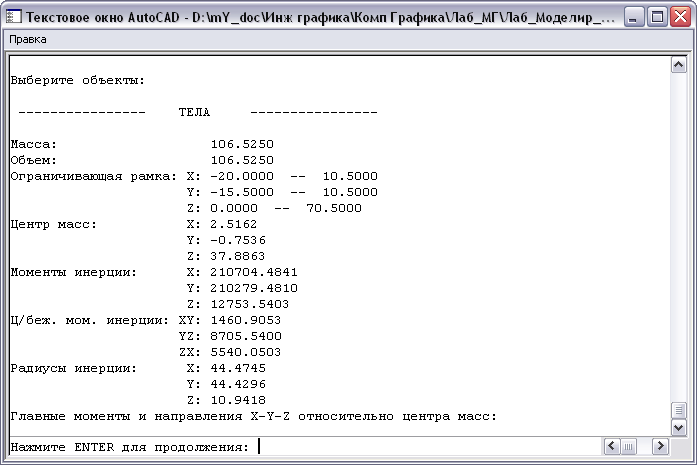
Task: Click the command line scroll right arrow
Action: (661, 446)
